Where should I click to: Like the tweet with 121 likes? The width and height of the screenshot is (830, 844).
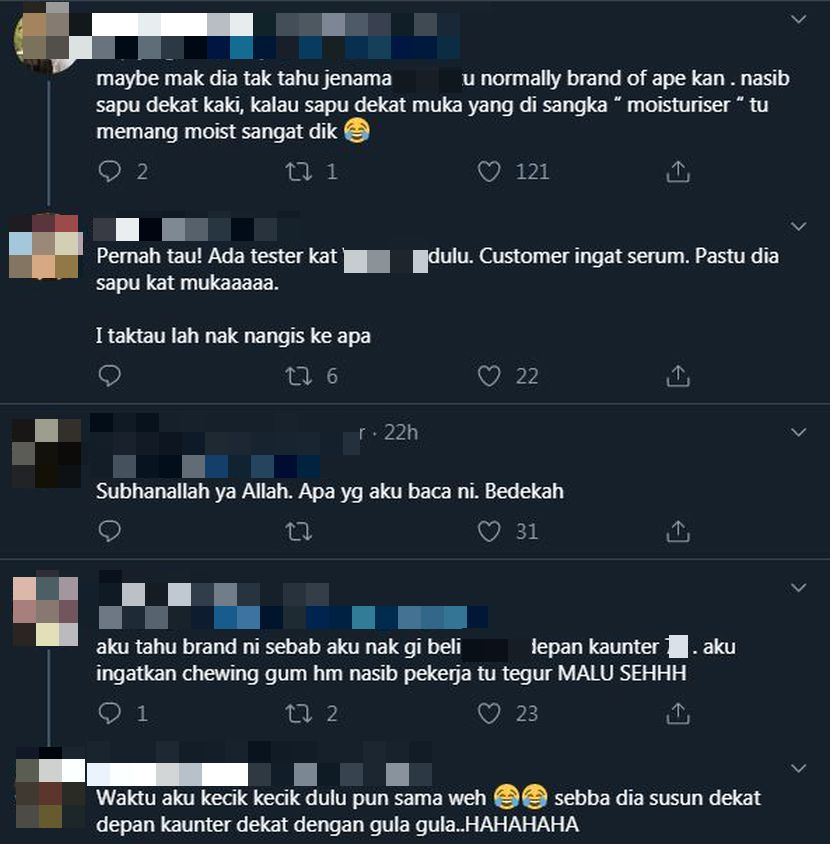click(489, 172)
